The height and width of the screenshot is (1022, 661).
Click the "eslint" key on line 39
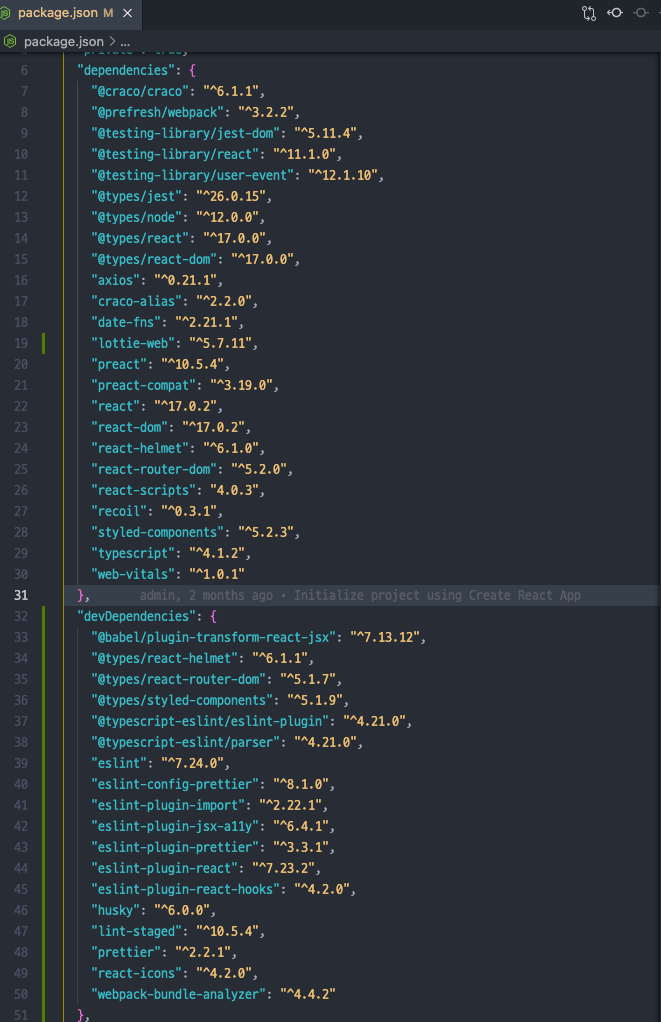[119, 763]
